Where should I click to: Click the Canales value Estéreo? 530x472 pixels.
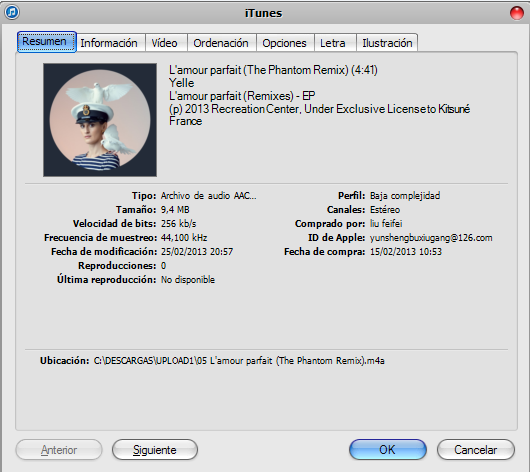(385, 210)
